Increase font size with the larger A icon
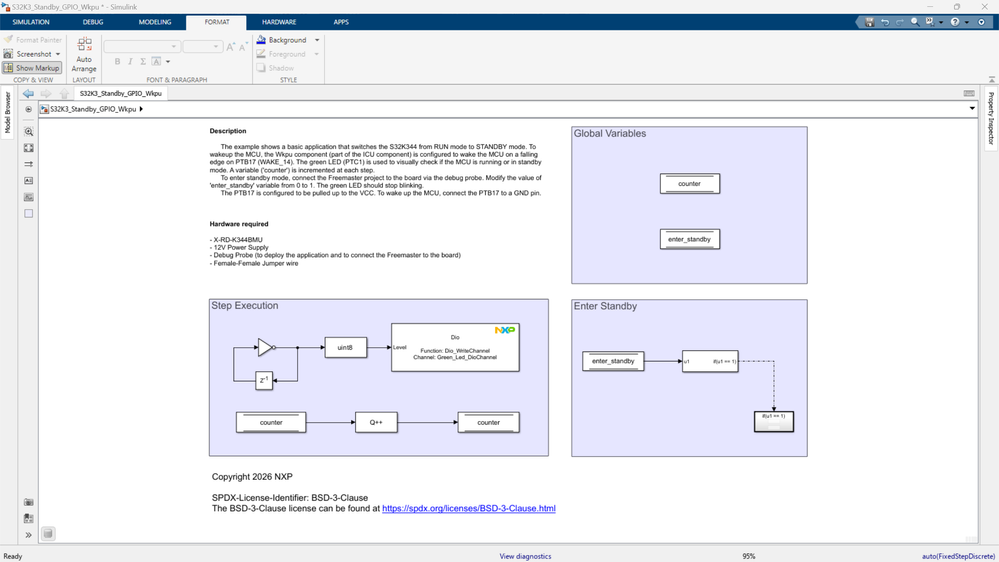Image resolution: width=999 pixels, height=562 pixels. 231,47
